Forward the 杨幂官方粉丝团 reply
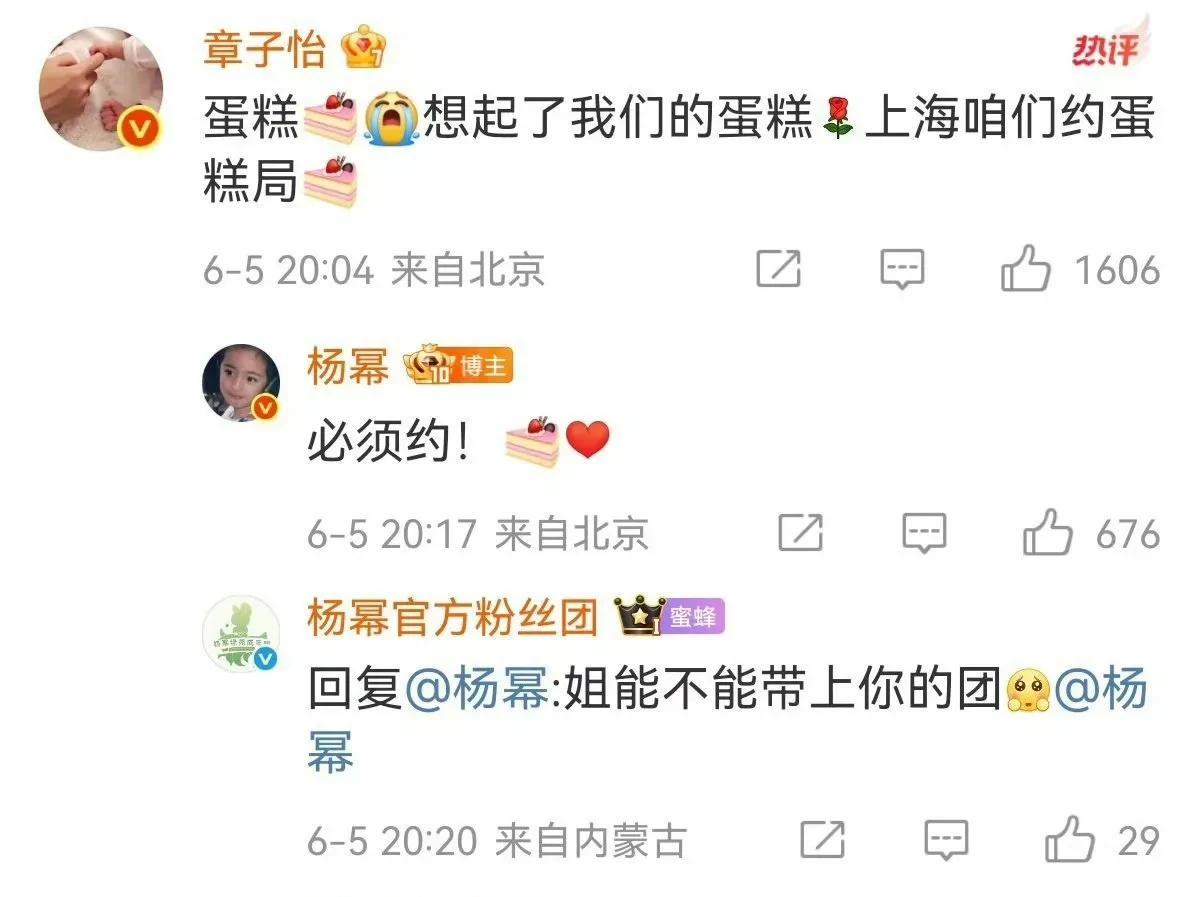1200x897 pixels. (x=822, y=840)
